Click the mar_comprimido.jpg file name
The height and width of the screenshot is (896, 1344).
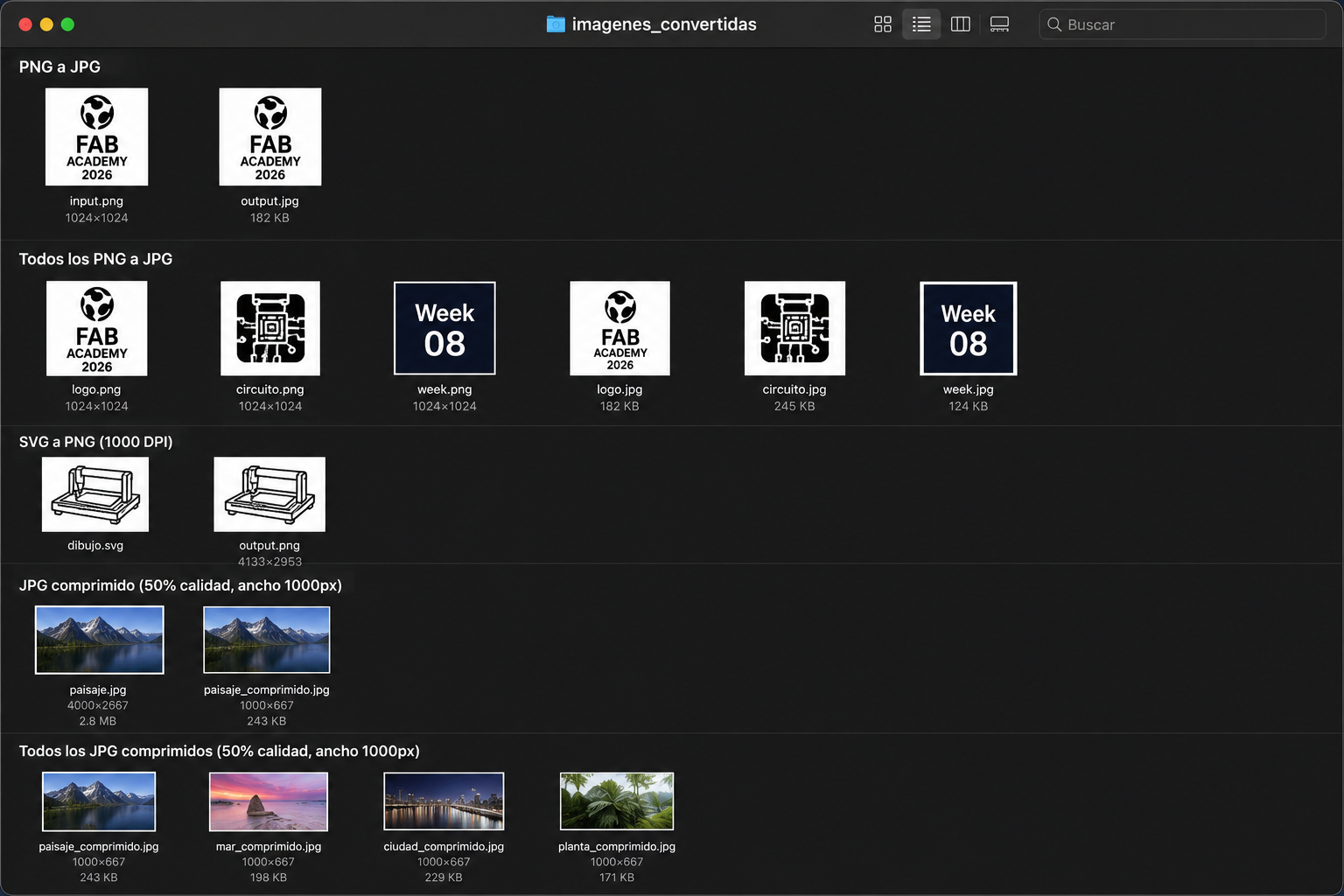(269, 846)
